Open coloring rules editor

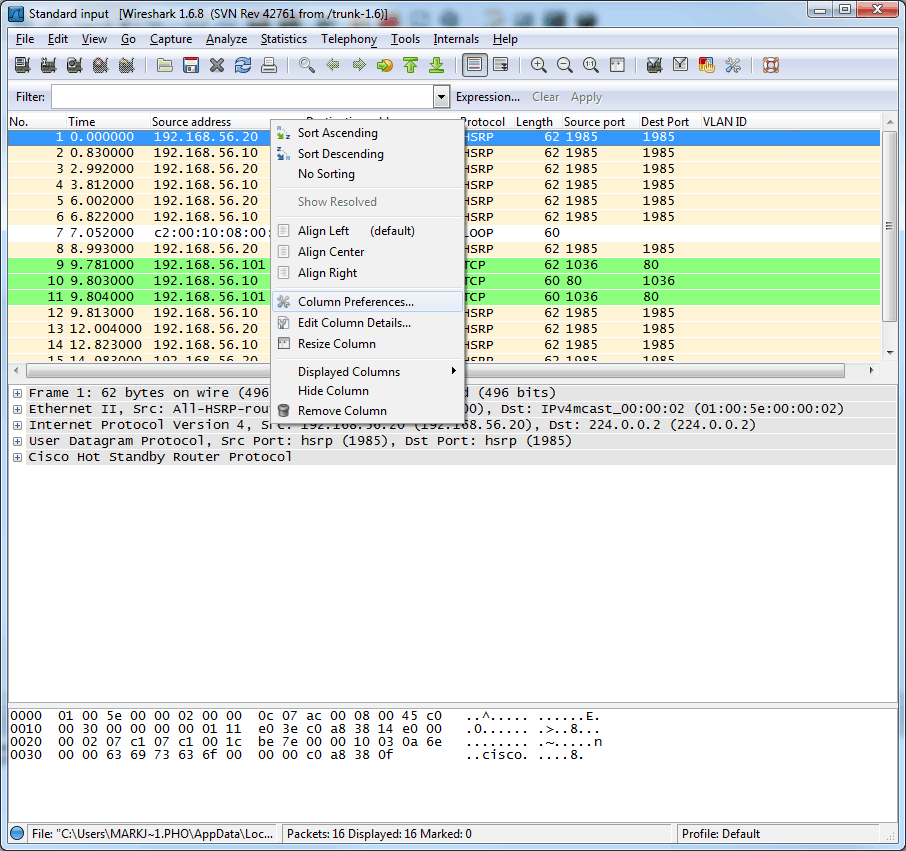click(x=707, y=65)
